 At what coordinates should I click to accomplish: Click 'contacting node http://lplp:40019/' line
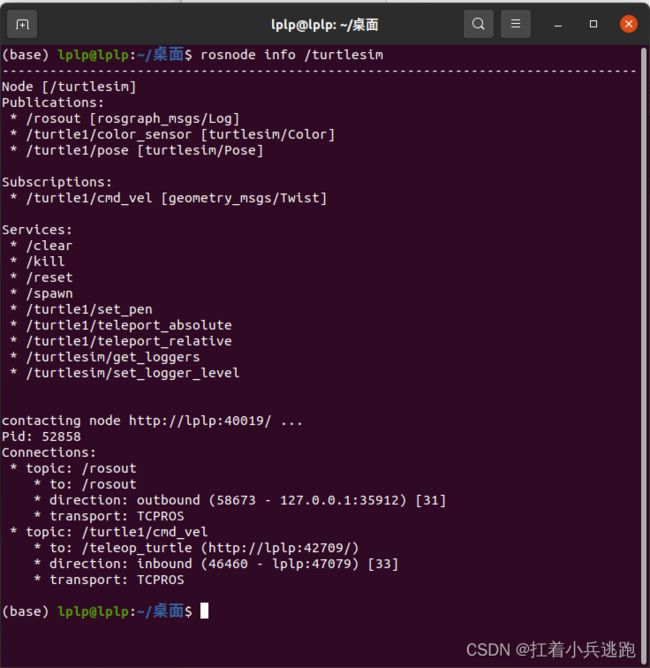[x=152, y=421]
